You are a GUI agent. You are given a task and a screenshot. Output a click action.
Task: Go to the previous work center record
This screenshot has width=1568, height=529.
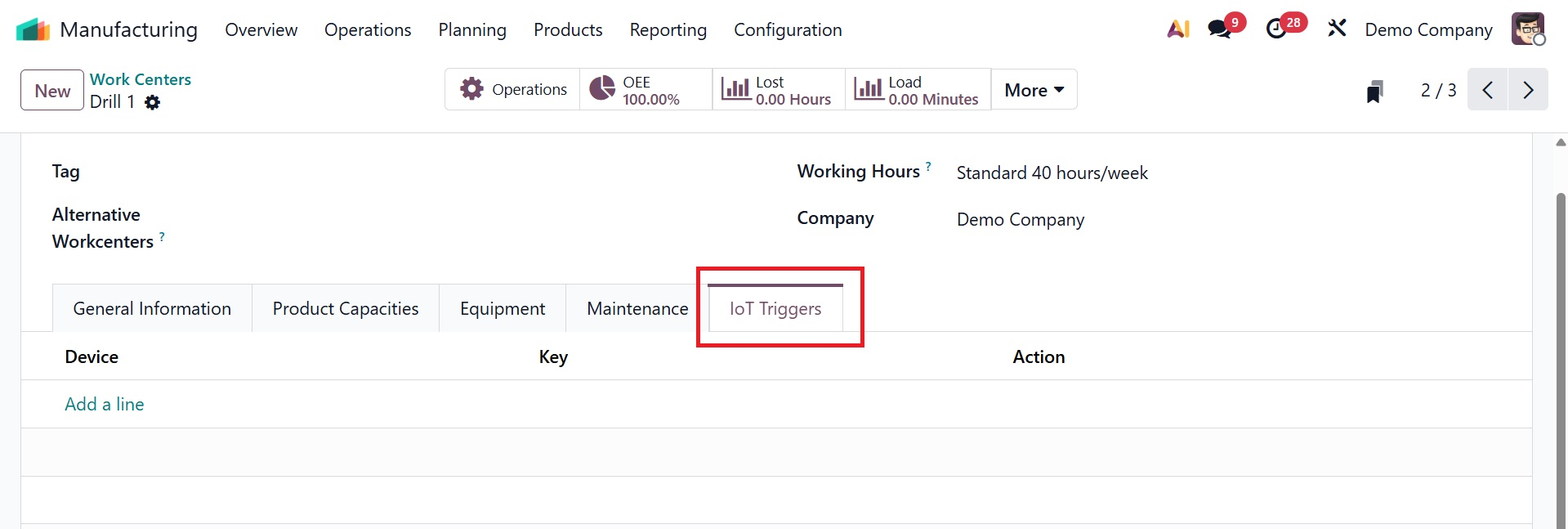pyautogui.click(x=1488, y=90)
